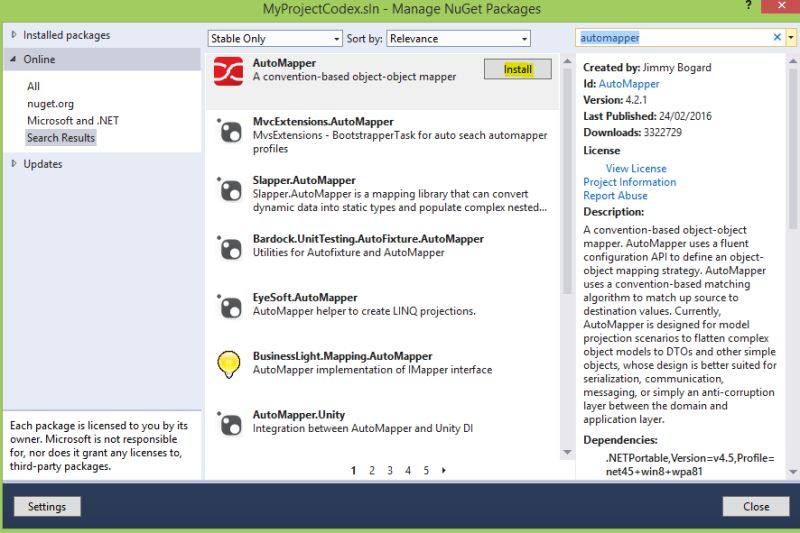Click the details pane scroll down arrow
This screenshot has height=533, width=800.
792,472
